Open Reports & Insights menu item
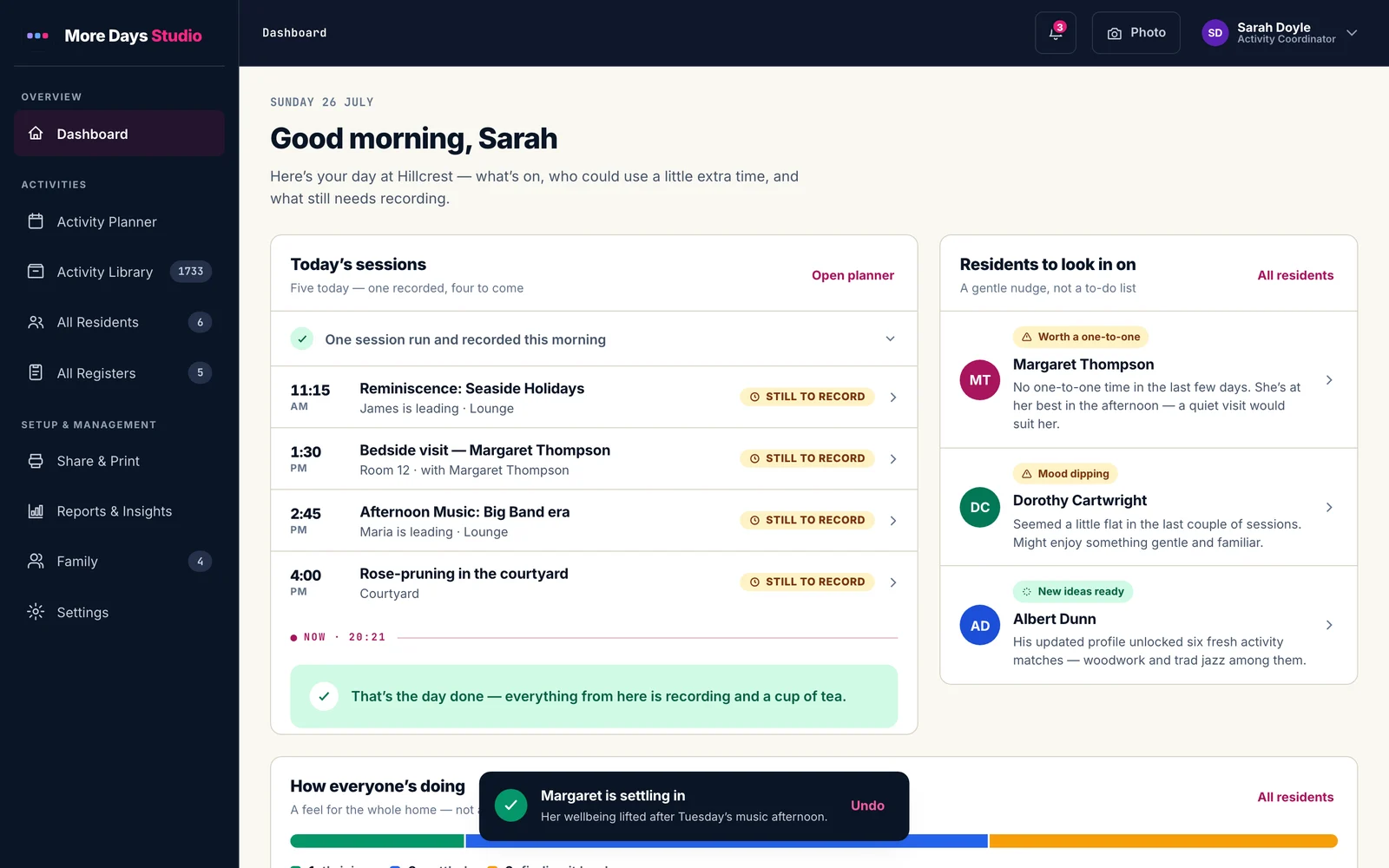This screenshot has width=1389, height=868. pyautogui.click(x=119, y=511)
